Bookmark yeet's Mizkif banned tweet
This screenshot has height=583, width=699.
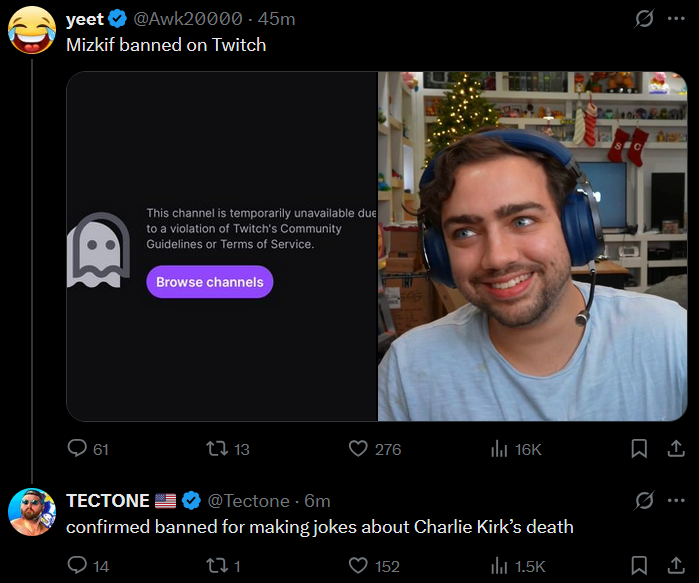coord(639,449)
